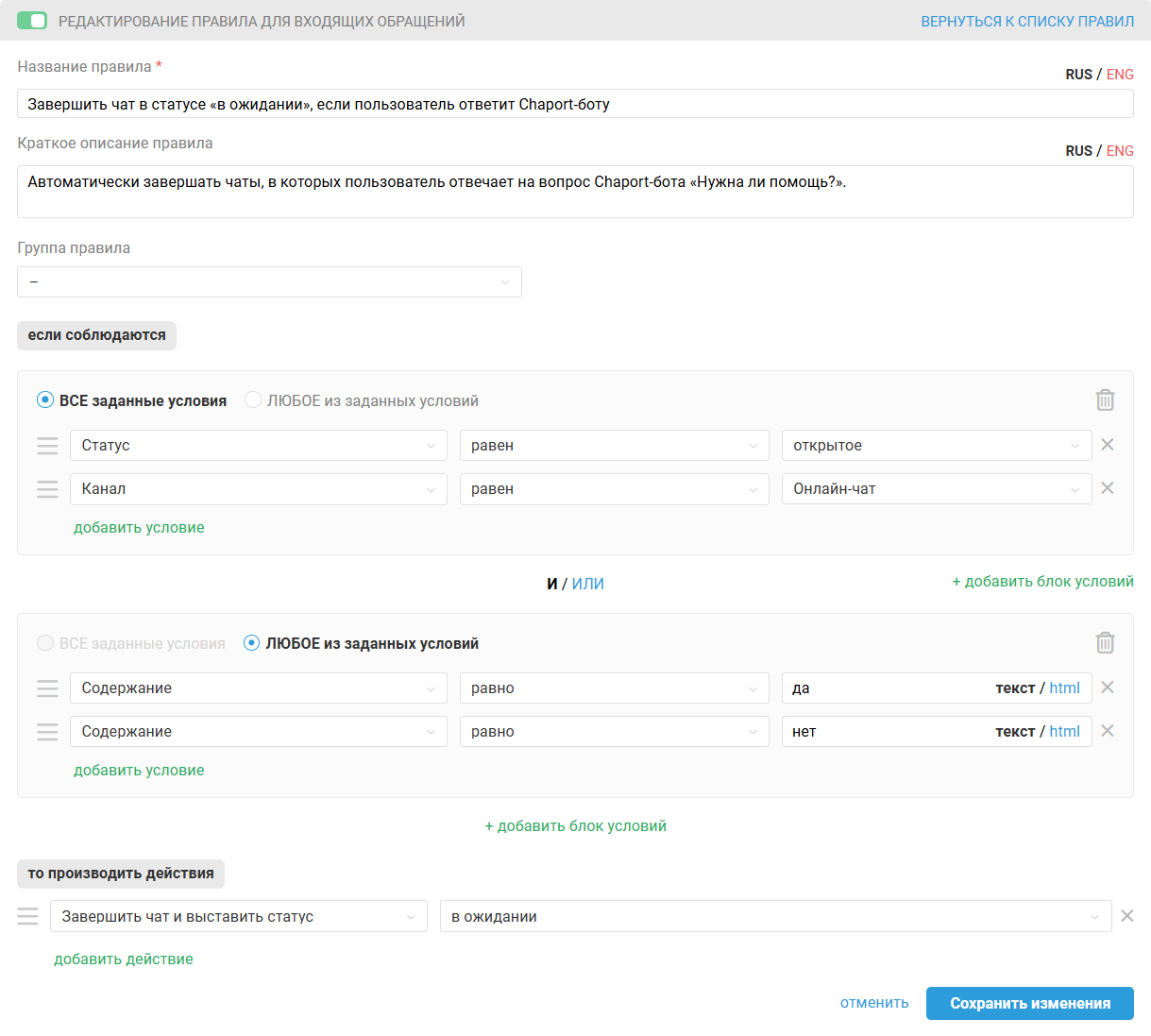Grab drag handle of the да content row
The image size is (1151, 1036).
point(47,688)
